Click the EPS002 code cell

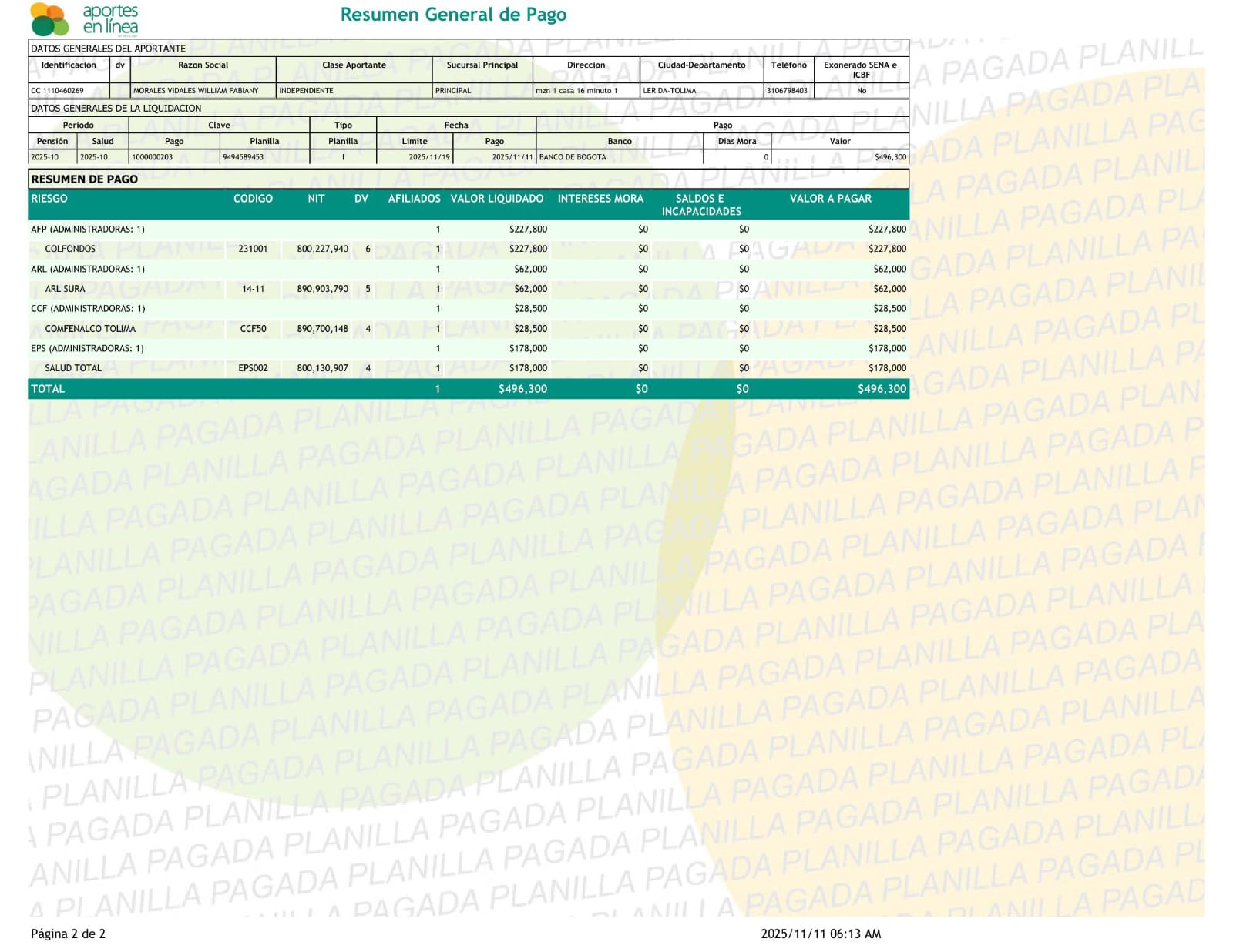pyautogui.click(x=253, y=368)
